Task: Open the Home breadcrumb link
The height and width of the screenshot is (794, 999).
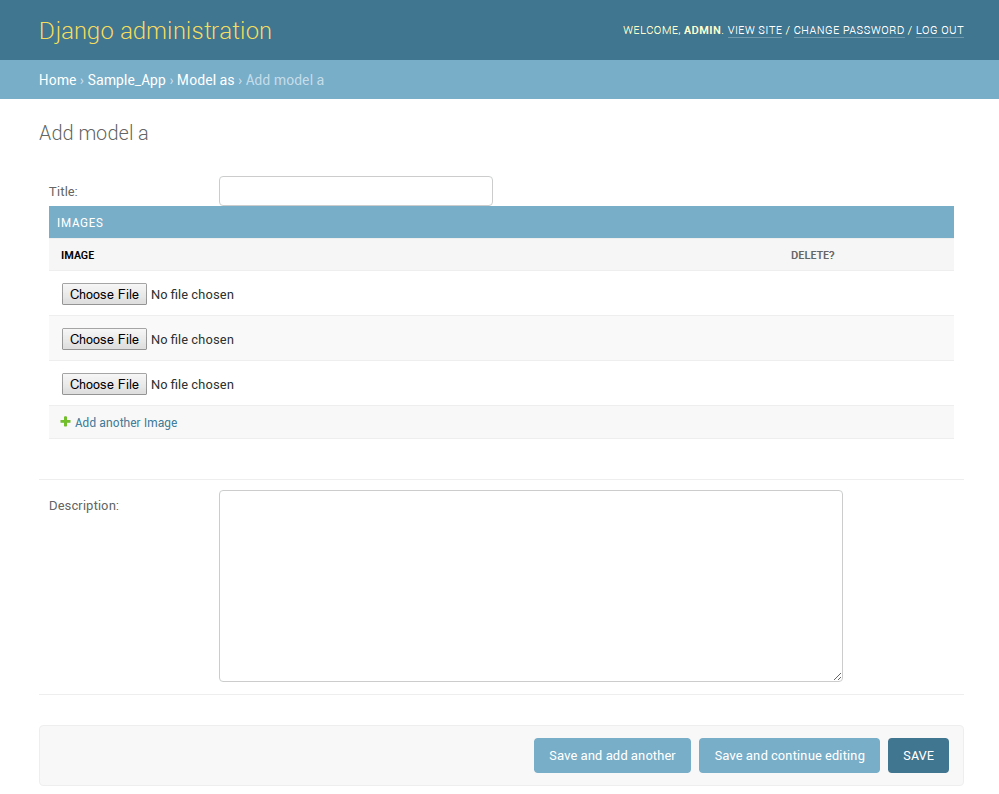Action: (x=57, y=80)
